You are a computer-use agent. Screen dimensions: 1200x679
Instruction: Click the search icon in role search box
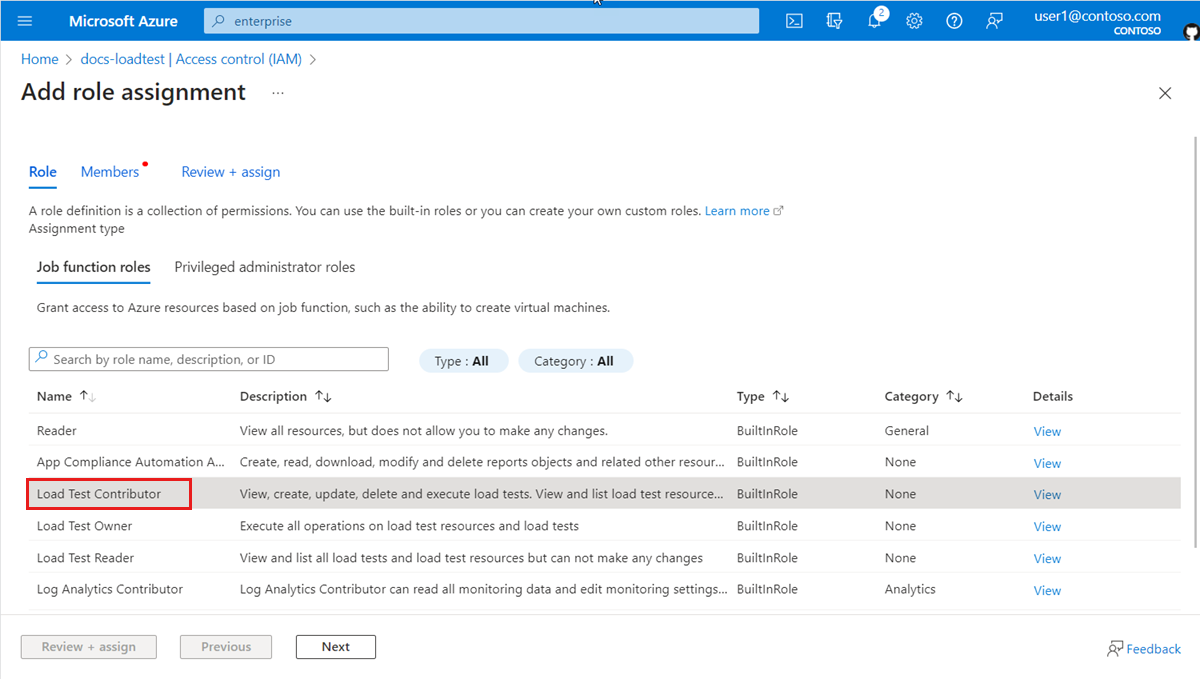point(41,358)
